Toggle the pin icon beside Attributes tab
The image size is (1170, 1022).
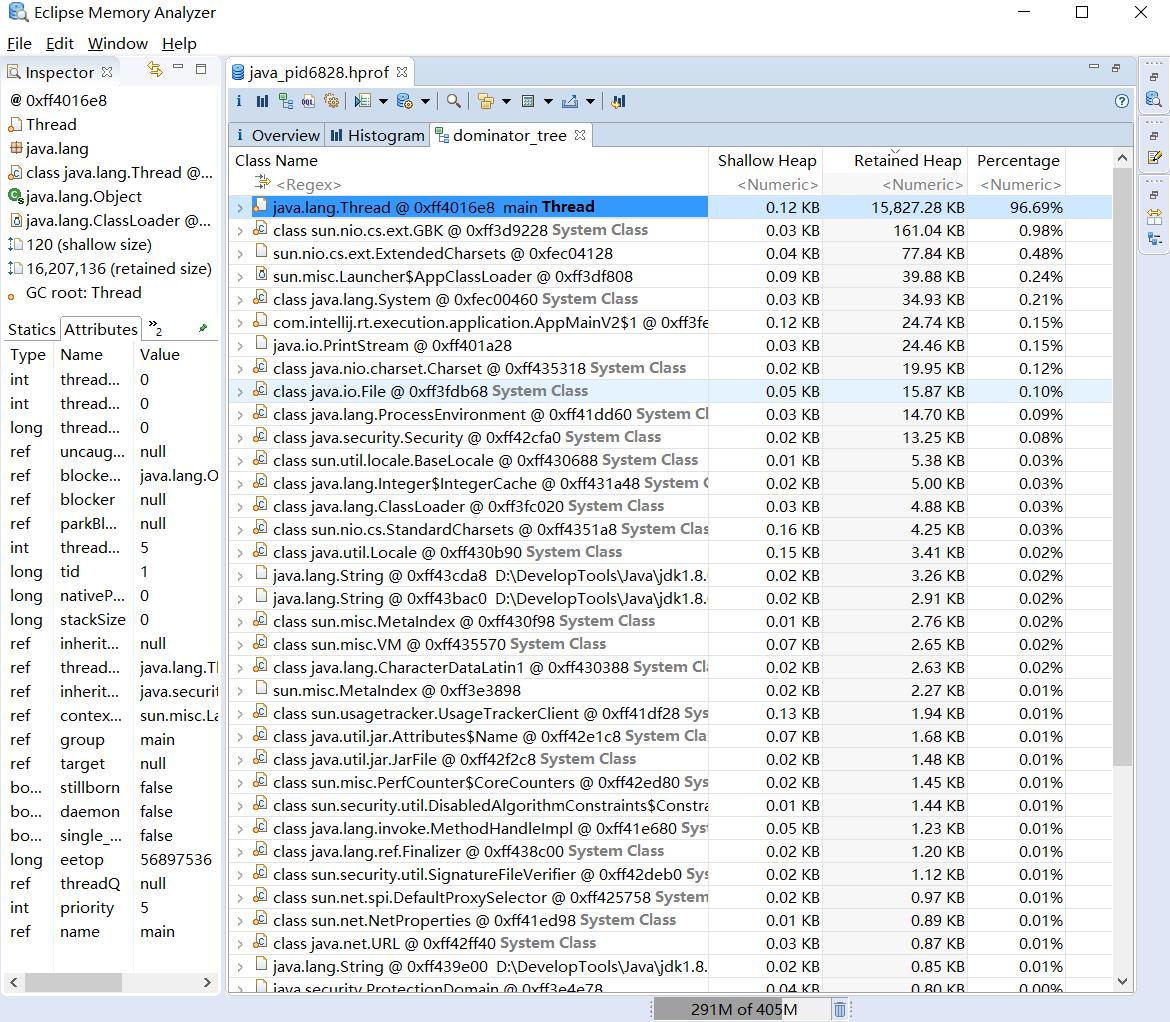coord(202,327)
